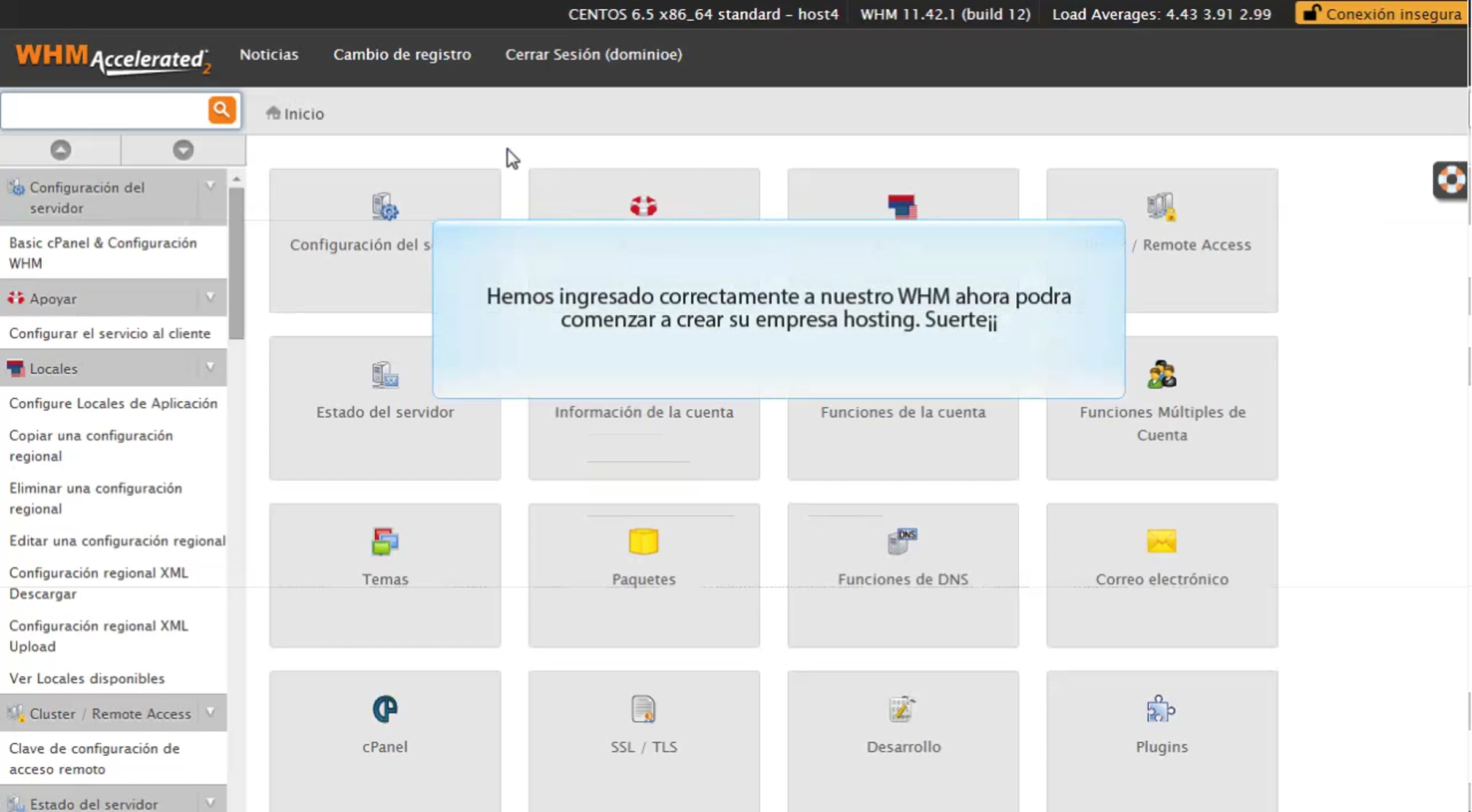Click the sidebar Locales flag icon
The image size is (1472, 812).
[x=15, y=368]
